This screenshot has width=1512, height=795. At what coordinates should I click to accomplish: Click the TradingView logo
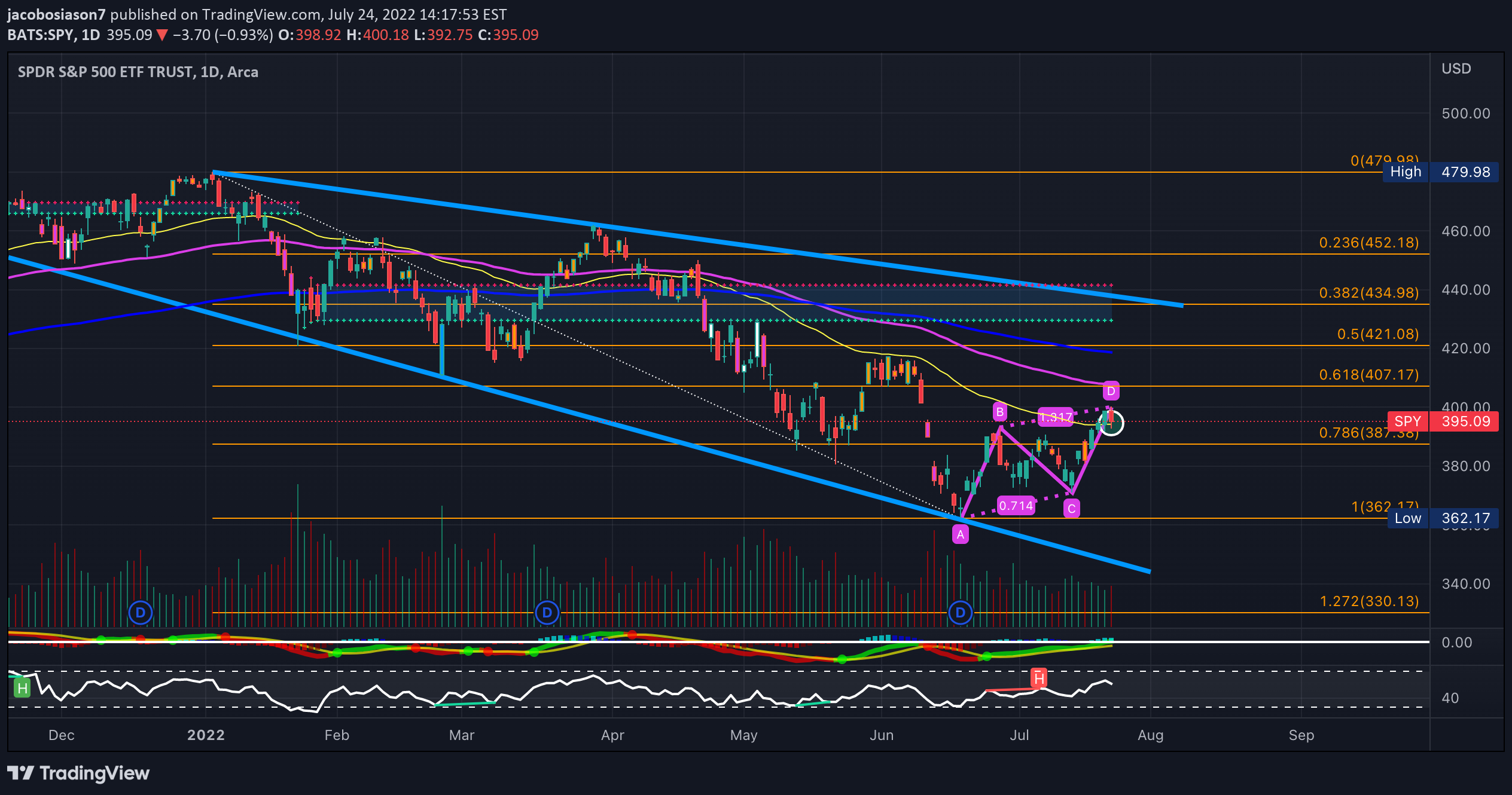[x=78, y=773]
